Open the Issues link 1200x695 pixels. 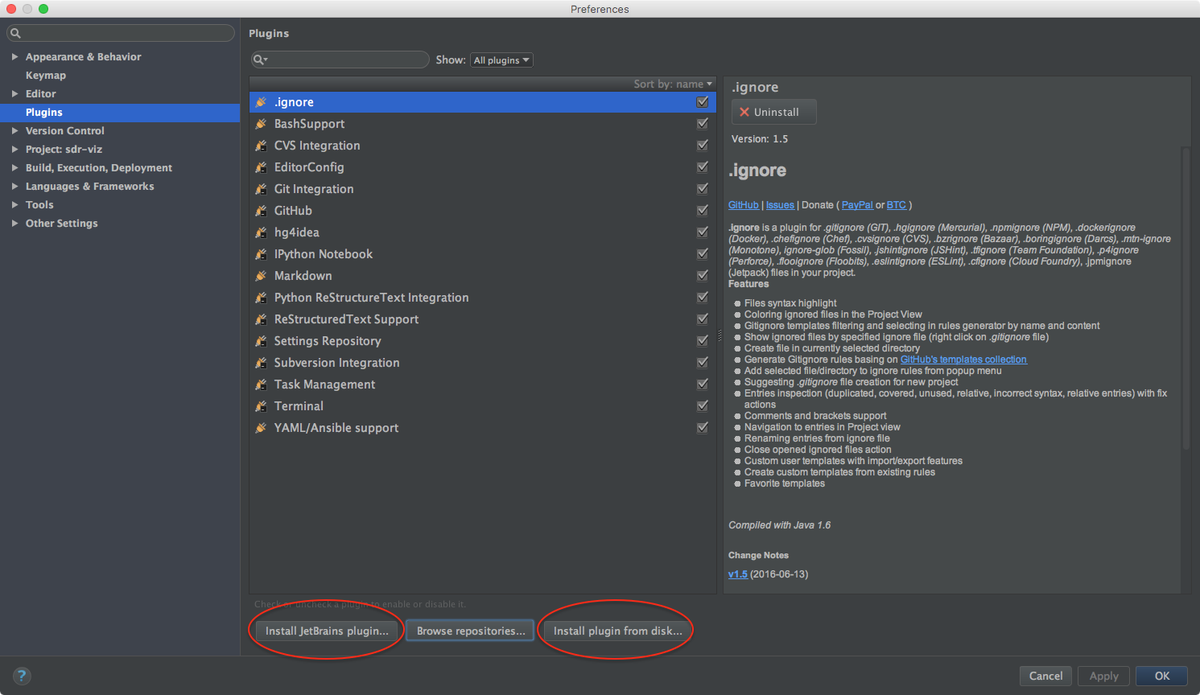tap(780, 205)
